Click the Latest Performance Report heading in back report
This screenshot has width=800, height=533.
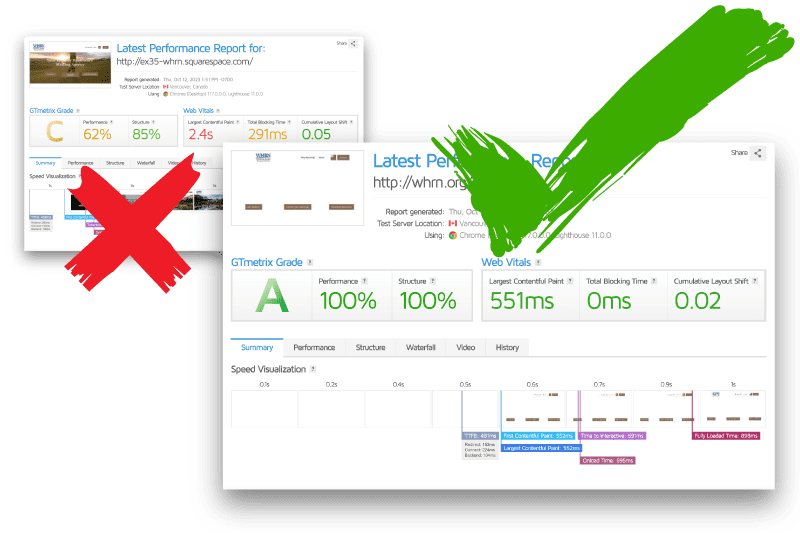tap(191, 48)
